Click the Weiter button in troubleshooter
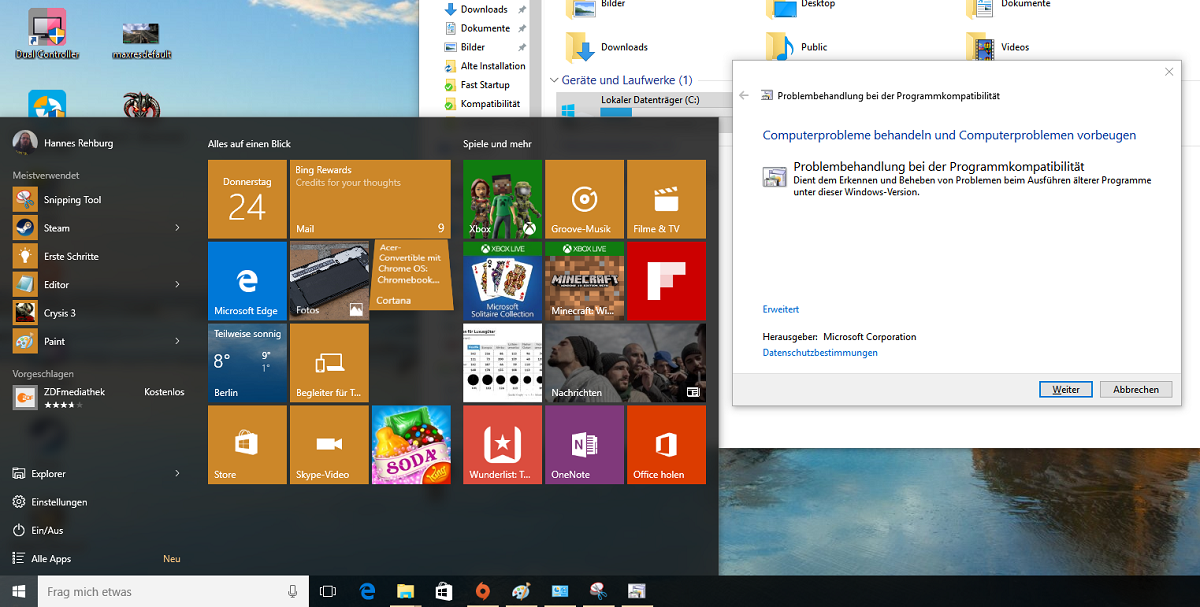1200x607 pixels. pyautogui.click(x=1066, y=390)
